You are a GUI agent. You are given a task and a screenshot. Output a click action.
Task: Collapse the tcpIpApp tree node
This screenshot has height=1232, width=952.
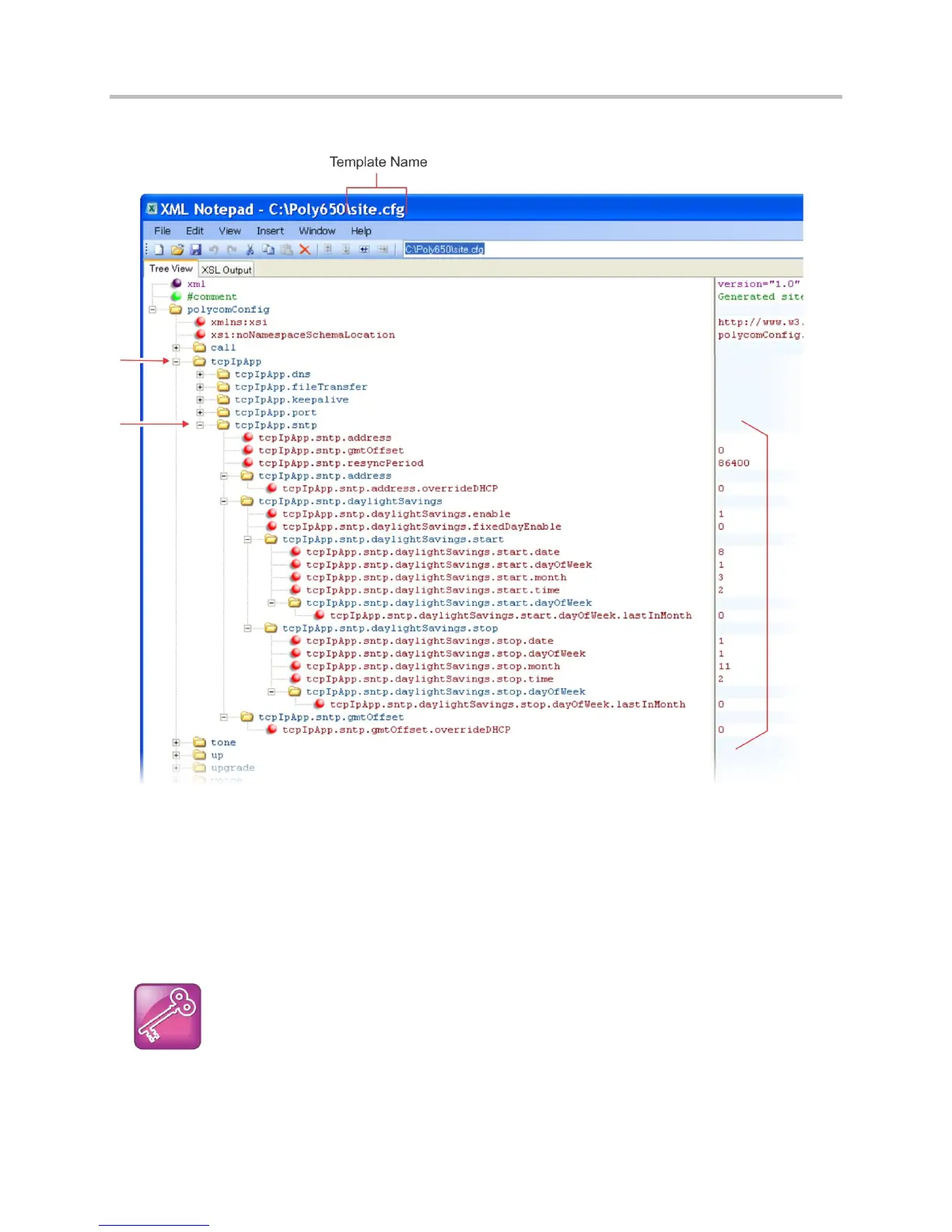coord(177,362)
